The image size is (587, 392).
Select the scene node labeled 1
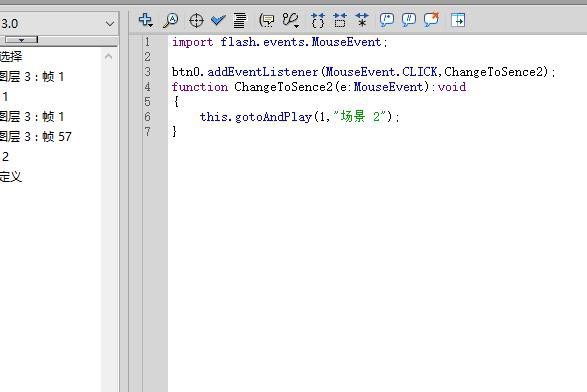click(x=5, y=97)
